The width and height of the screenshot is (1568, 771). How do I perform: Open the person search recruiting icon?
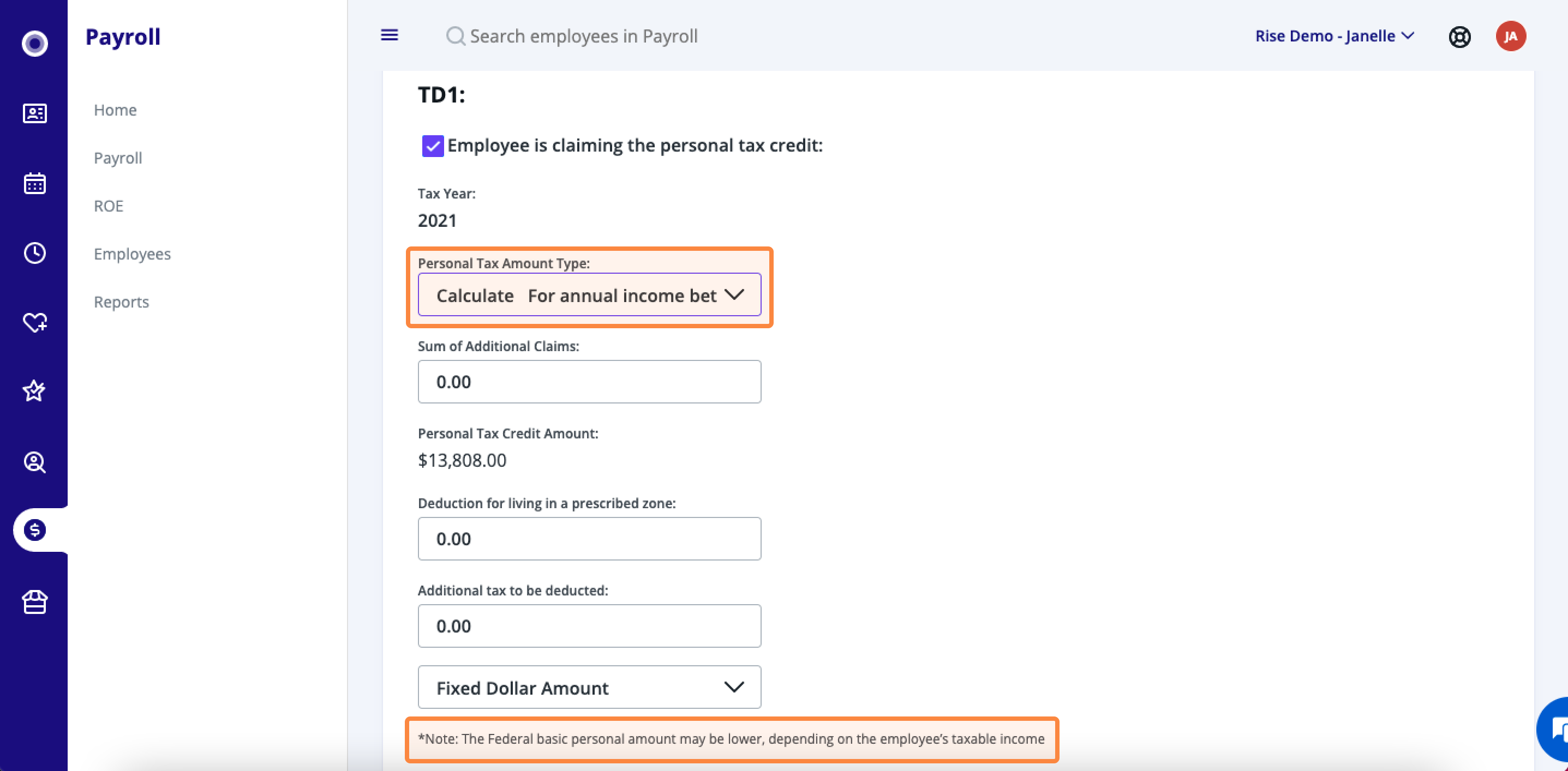35,462
